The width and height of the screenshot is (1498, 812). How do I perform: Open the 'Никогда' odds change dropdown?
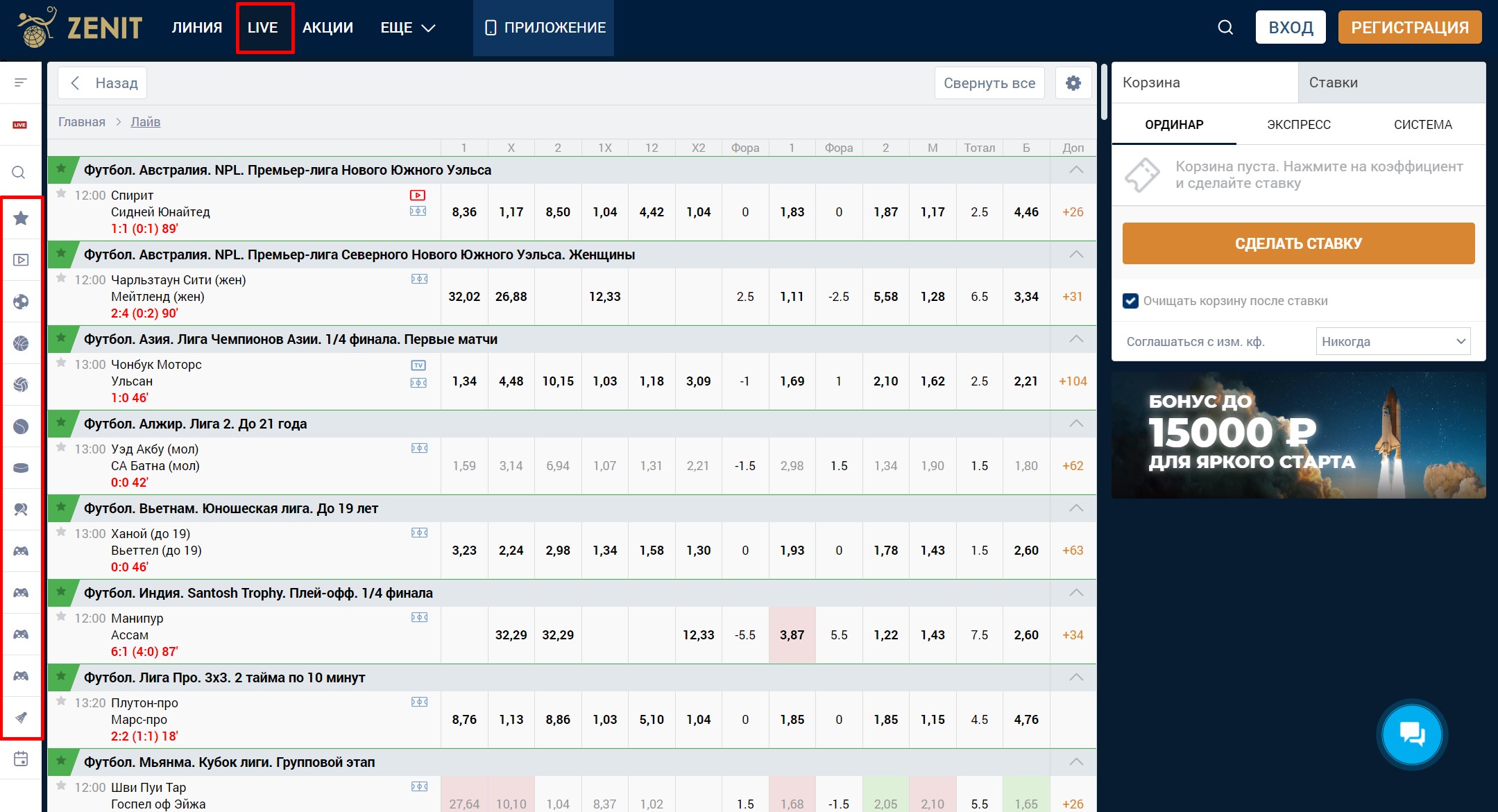(1393, 341)
